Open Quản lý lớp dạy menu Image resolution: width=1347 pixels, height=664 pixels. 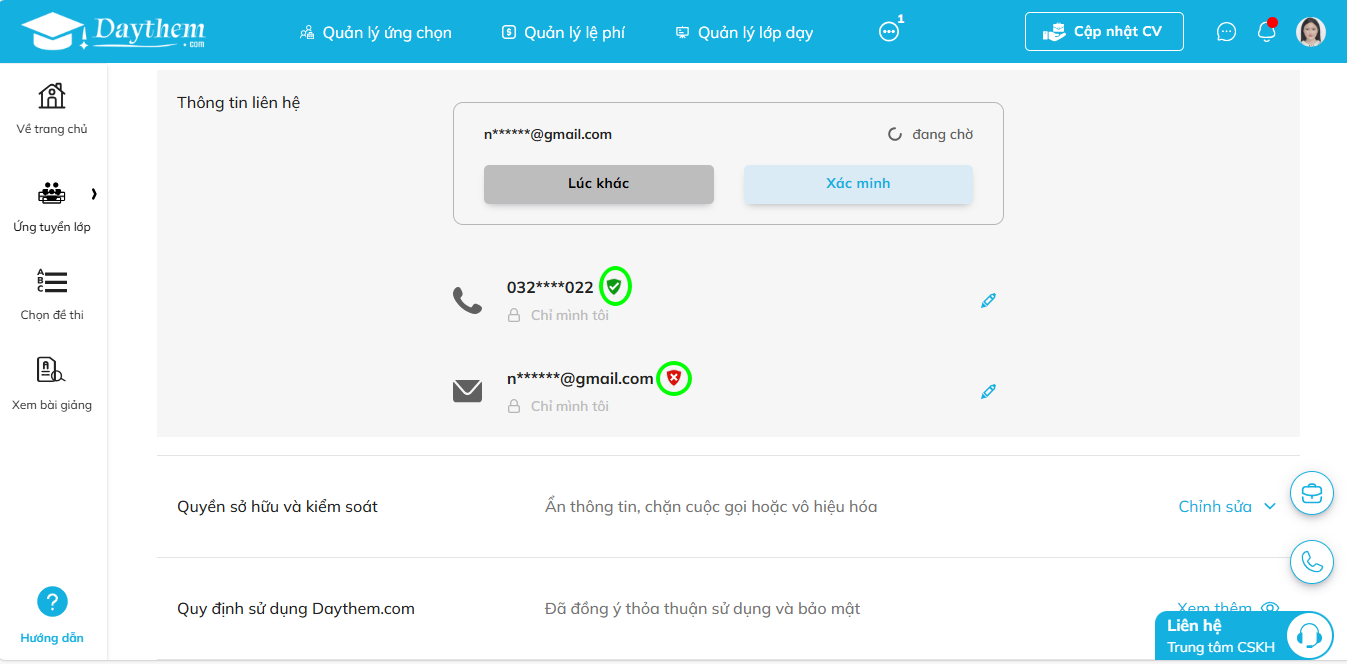tap(745, 32)
